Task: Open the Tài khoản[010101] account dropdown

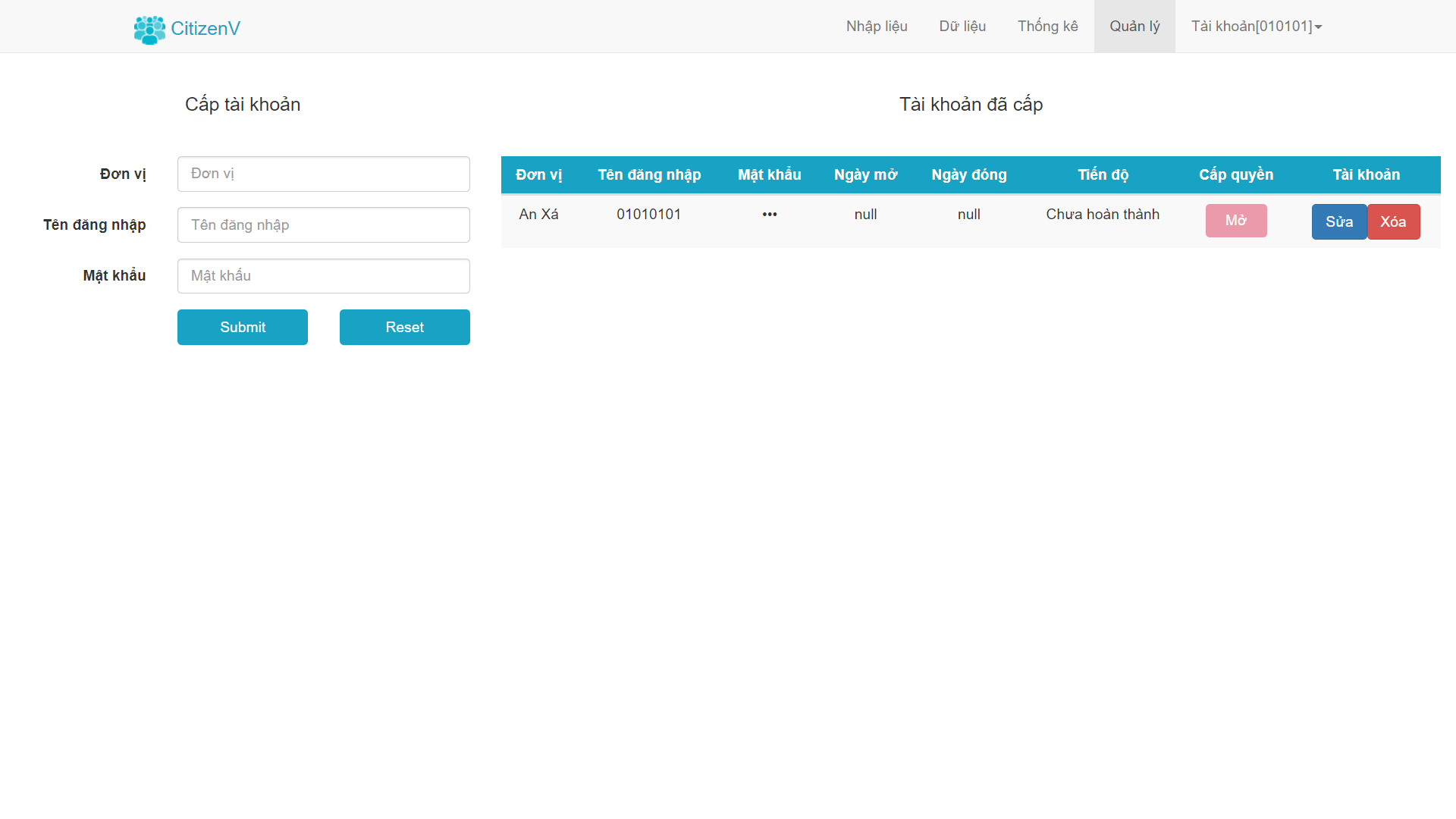Action: 1251,26
